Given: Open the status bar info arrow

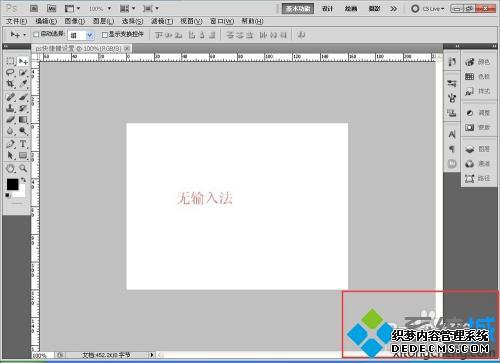Looking at the screenshot, I should pos(152,355).
